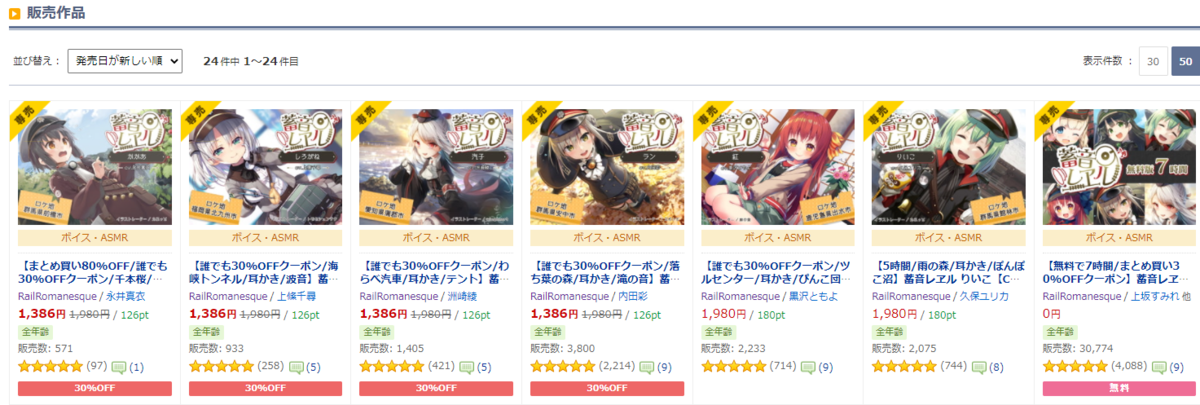Click star rating of the 3,800-sales product
The image size is (1200, 405).
(x=563, y=367)
